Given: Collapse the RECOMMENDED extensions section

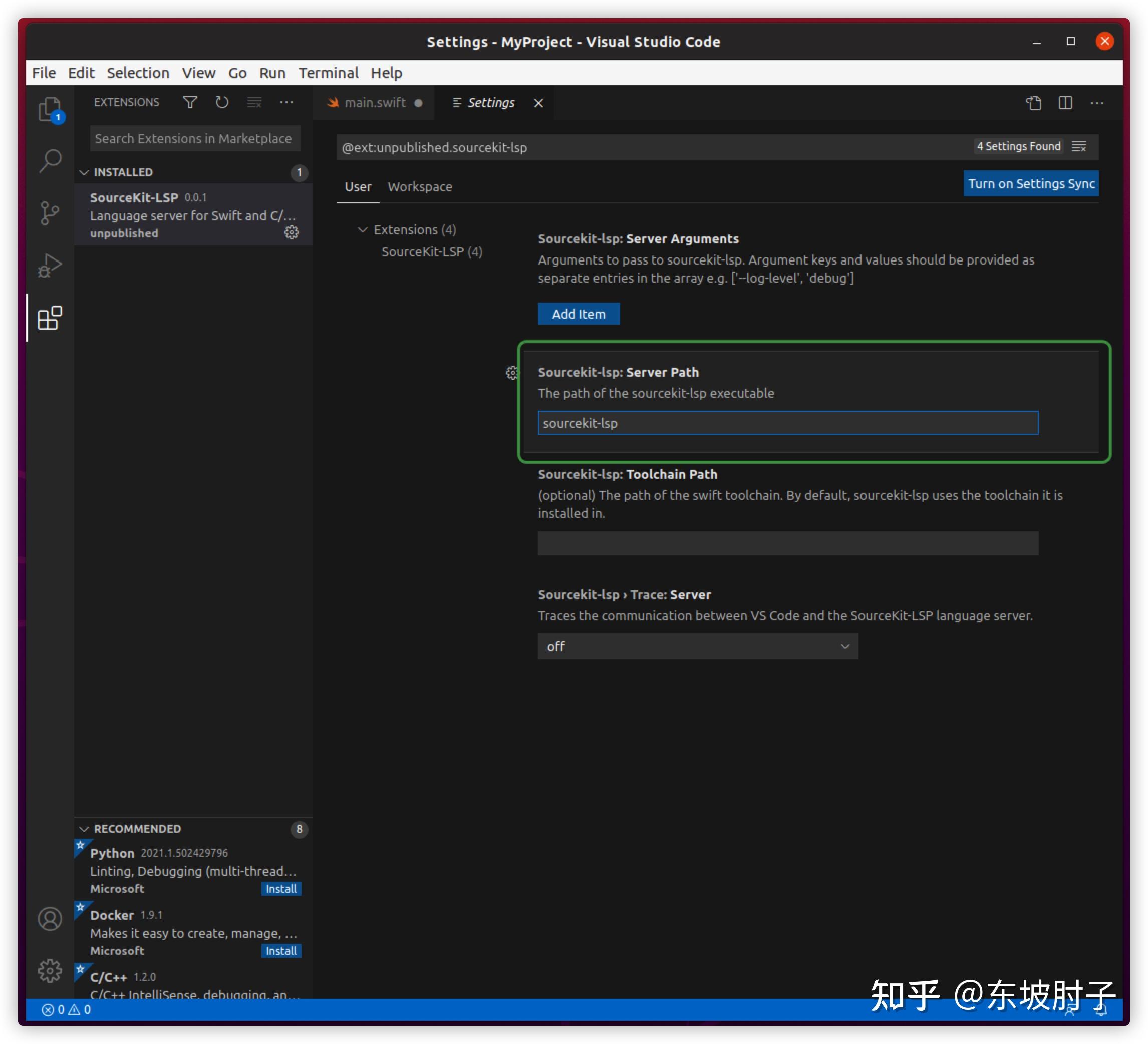Looking at the screenshot, I should coord(84,829).
